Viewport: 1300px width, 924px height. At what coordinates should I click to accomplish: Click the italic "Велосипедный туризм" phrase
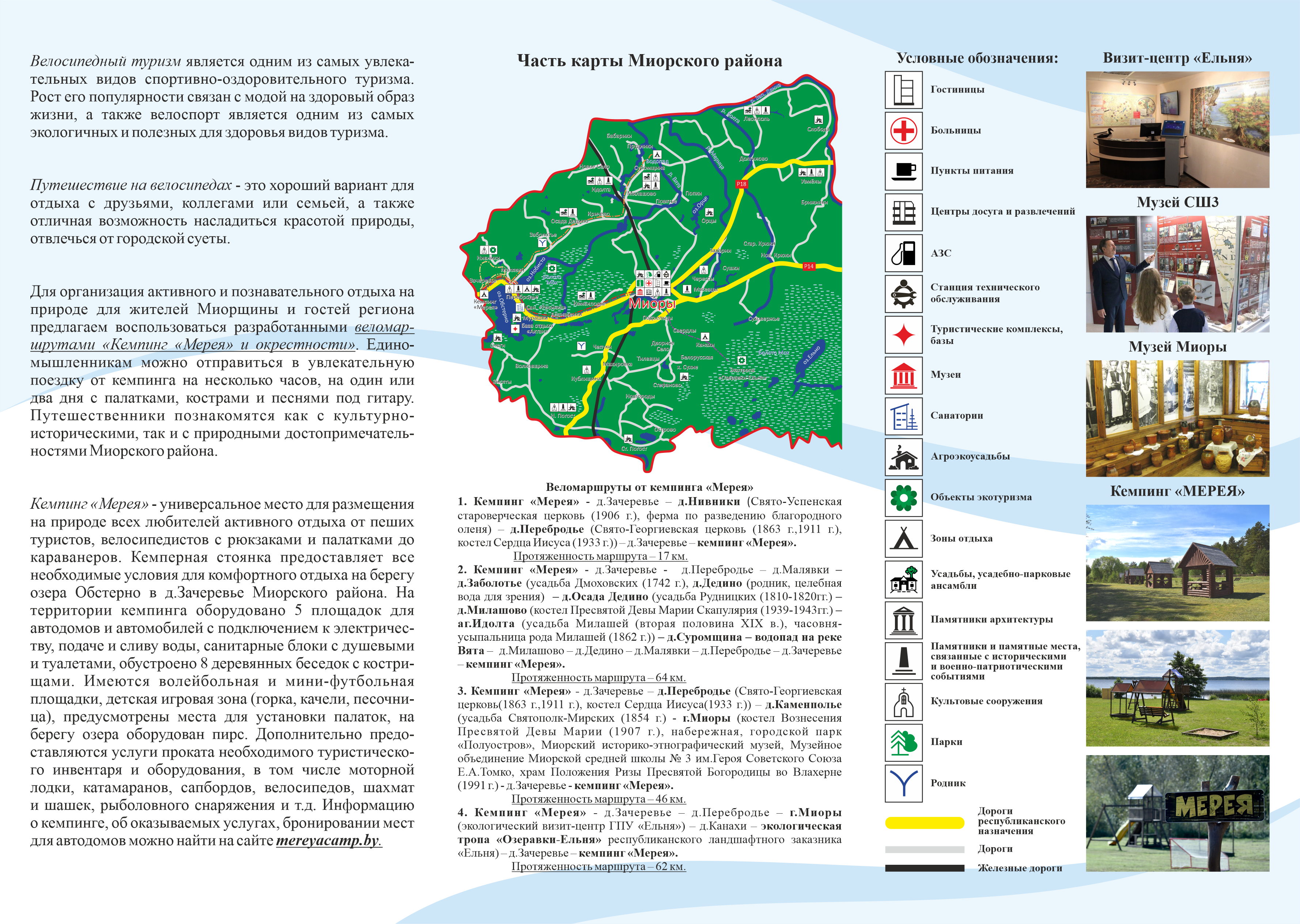pos(106,62)
